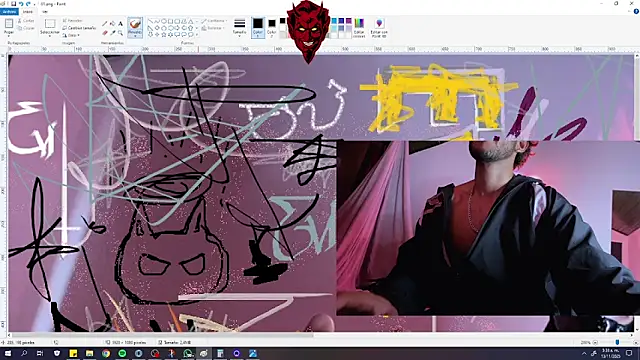Pick the indigo blue palette swatch
Viewport: 640px width, 360px height.
pyautogui.click(x=341, y=21)
